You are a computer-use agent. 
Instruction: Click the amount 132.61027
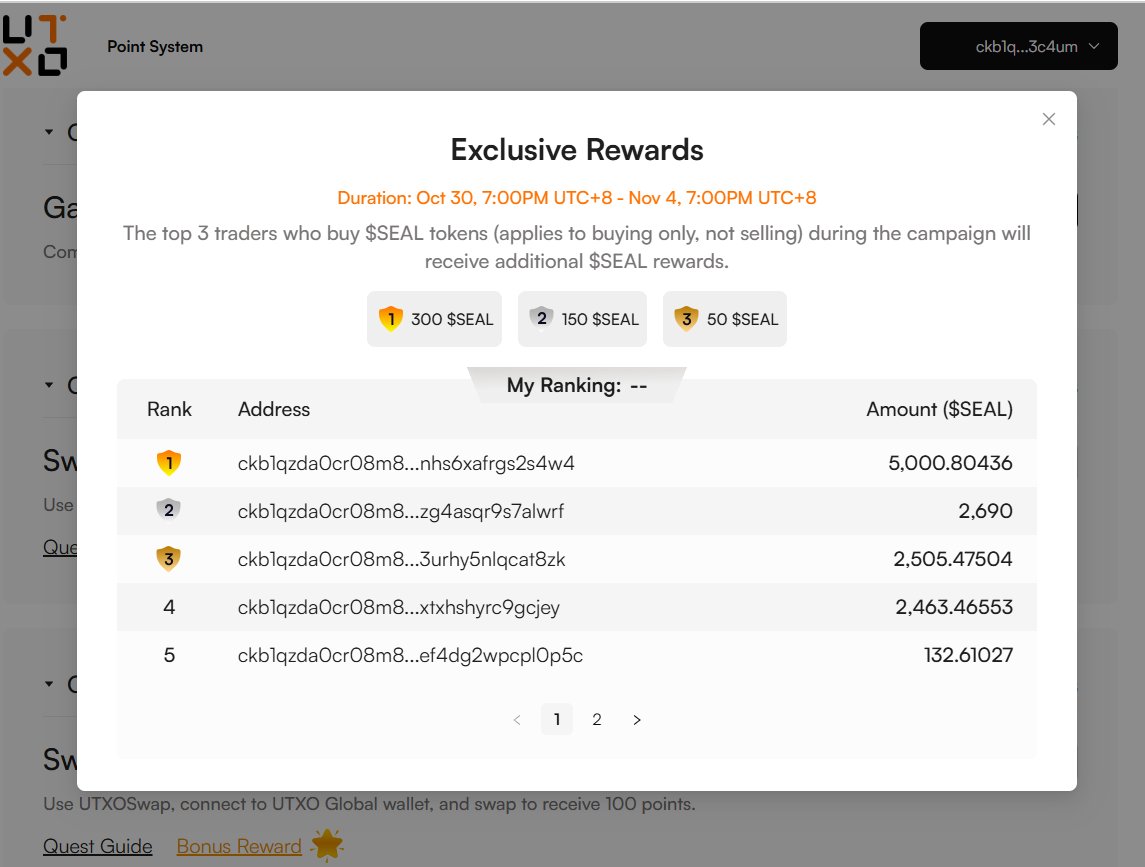coord(968,655)
